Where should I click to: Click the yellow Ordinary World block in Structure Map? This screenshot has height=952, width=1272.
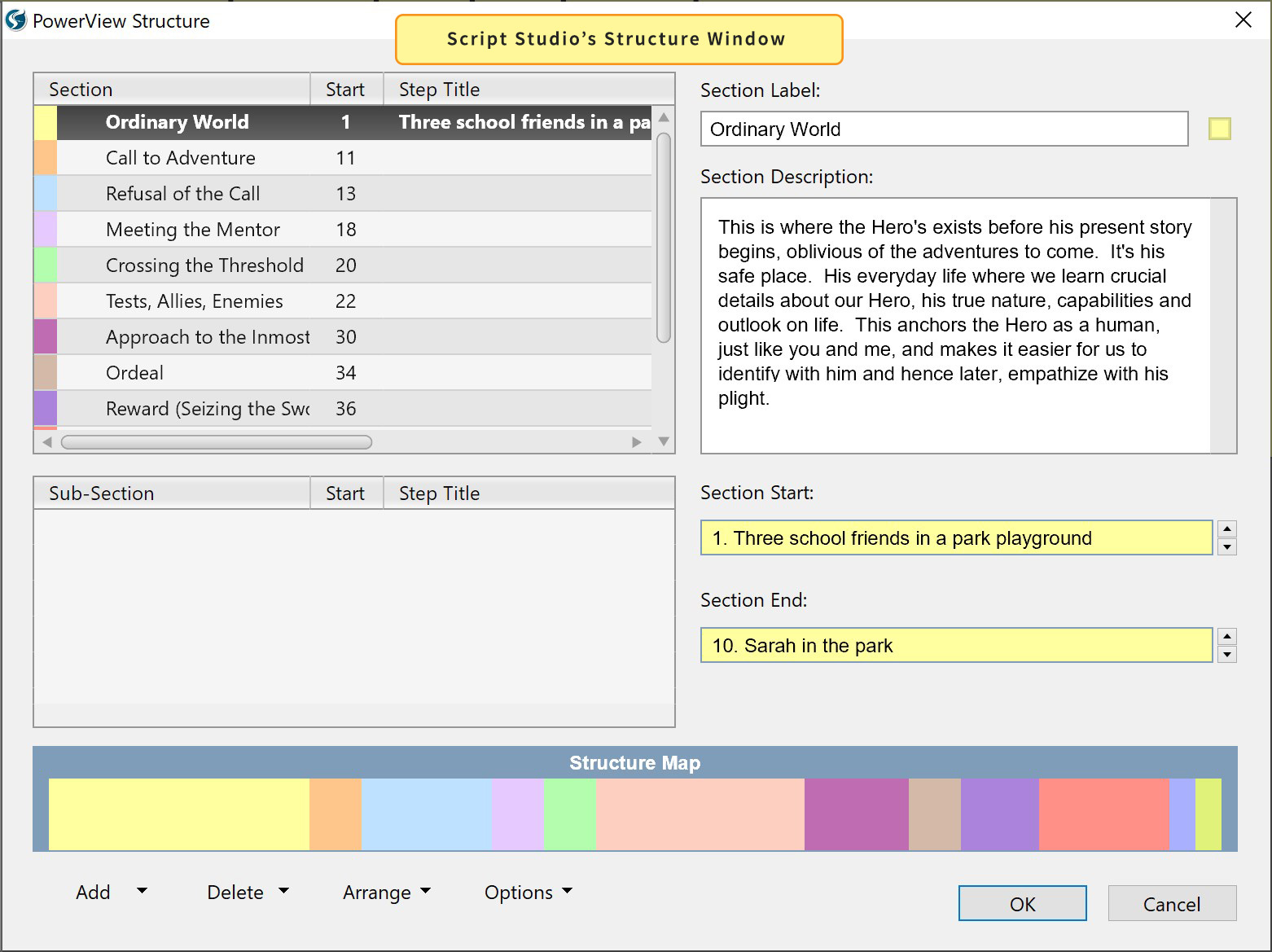[x=179, y=814]
